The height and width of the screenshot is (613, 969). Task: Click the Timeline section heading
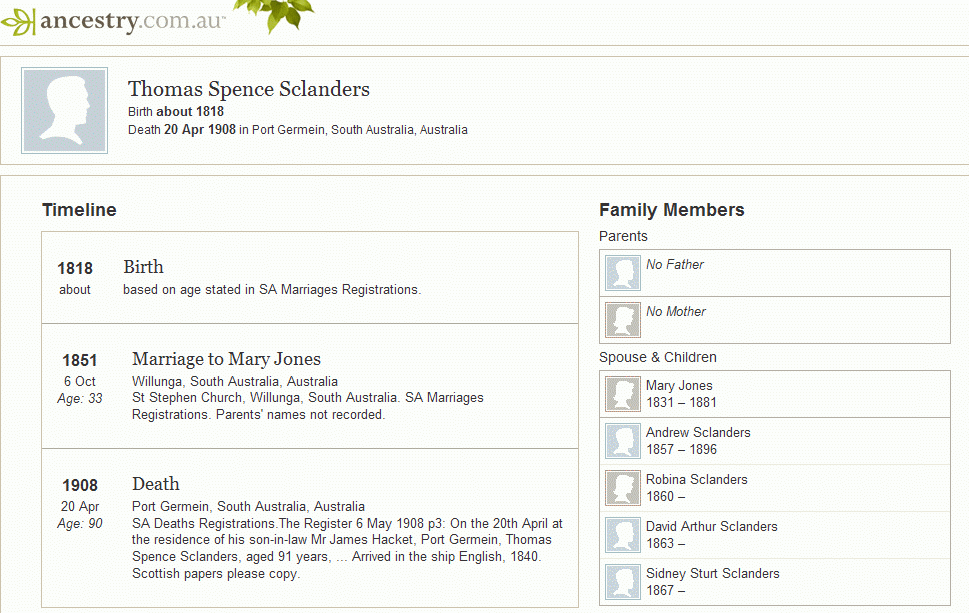tap(79, 210)
